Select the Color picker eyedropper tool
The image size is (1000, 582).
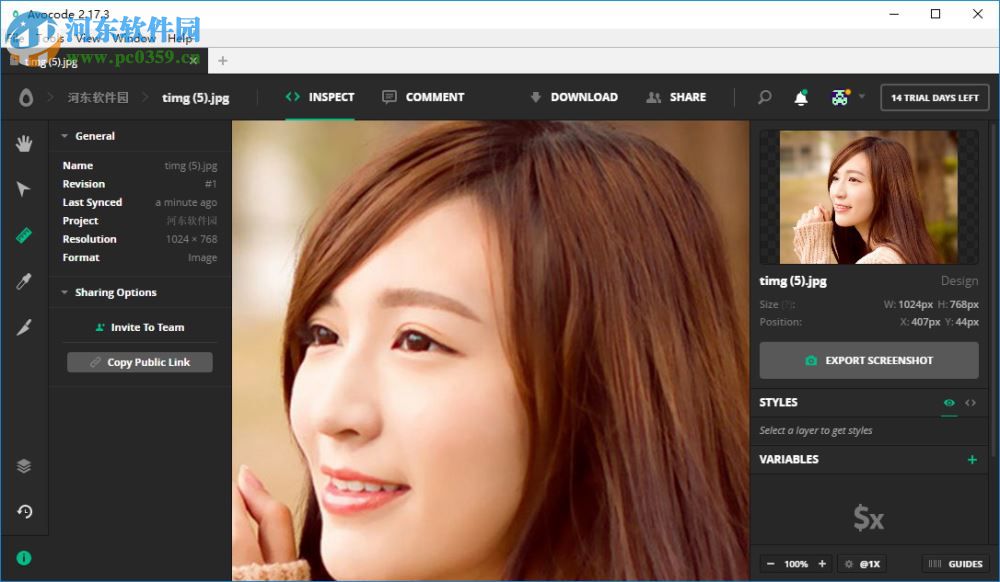[24, 281]
